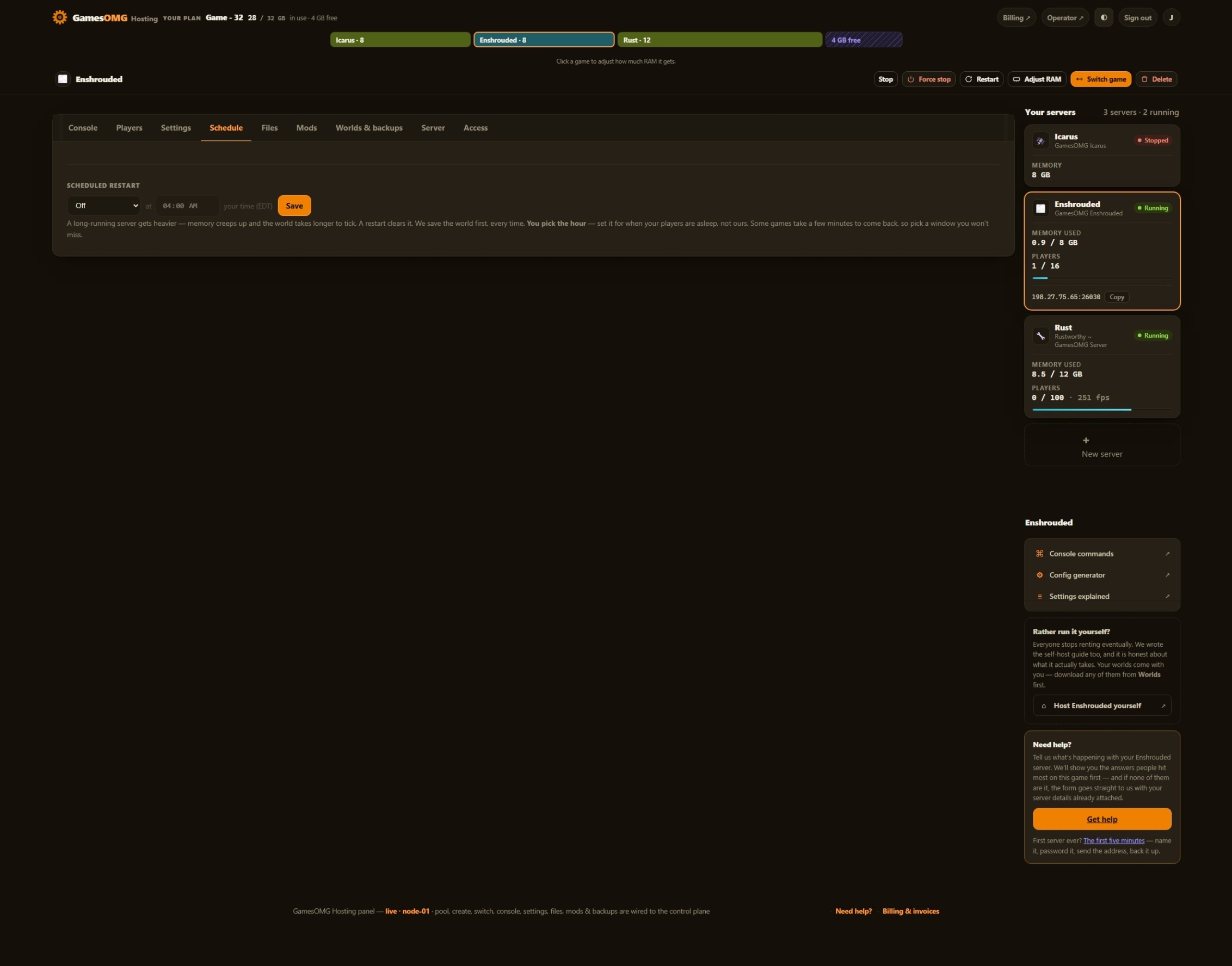Click the plus icon for New server
This screenshot has height=966, width=1232.
click(1086, 440)
